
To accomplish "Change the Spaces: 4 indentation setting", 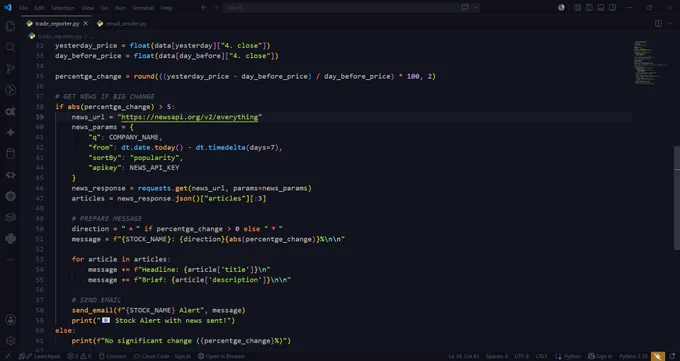I will coord(497,356).
